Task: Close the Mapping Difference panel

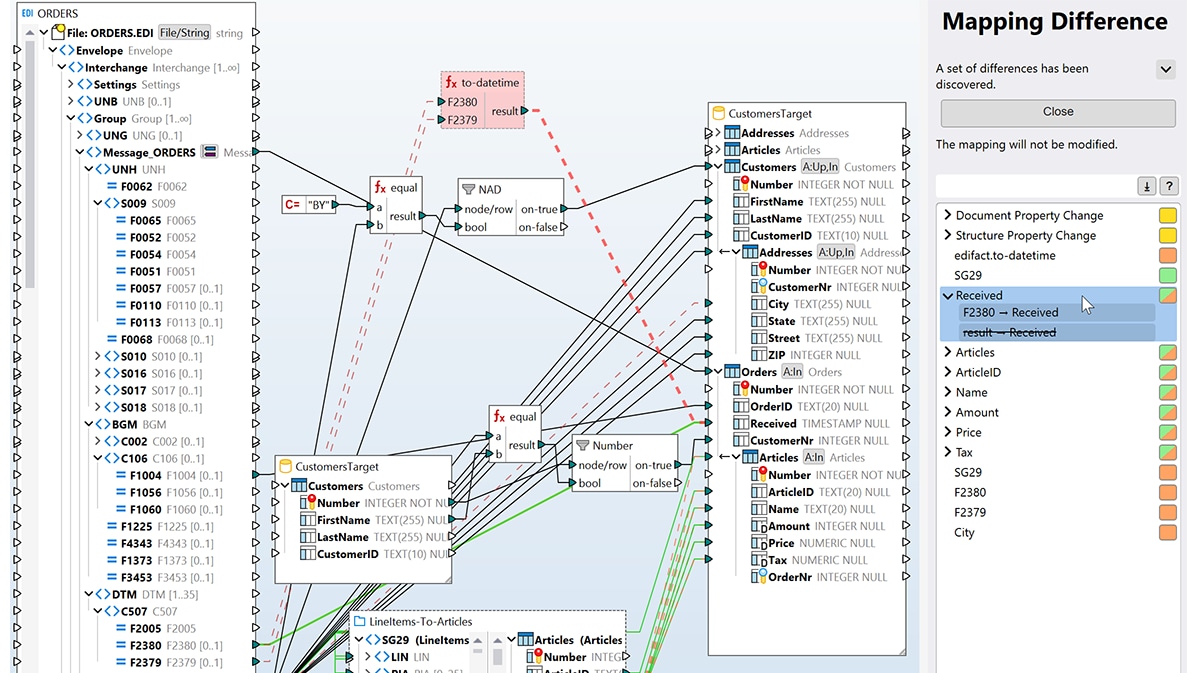Action: (x=1057, y=112)
